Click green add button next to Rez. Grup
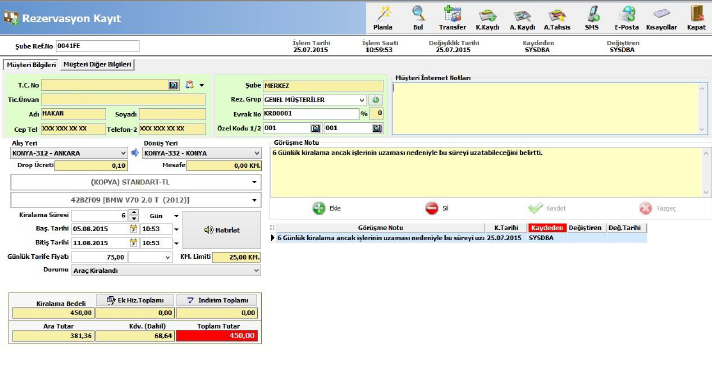This screenshot has width=712, height=370. coord(376,100)
